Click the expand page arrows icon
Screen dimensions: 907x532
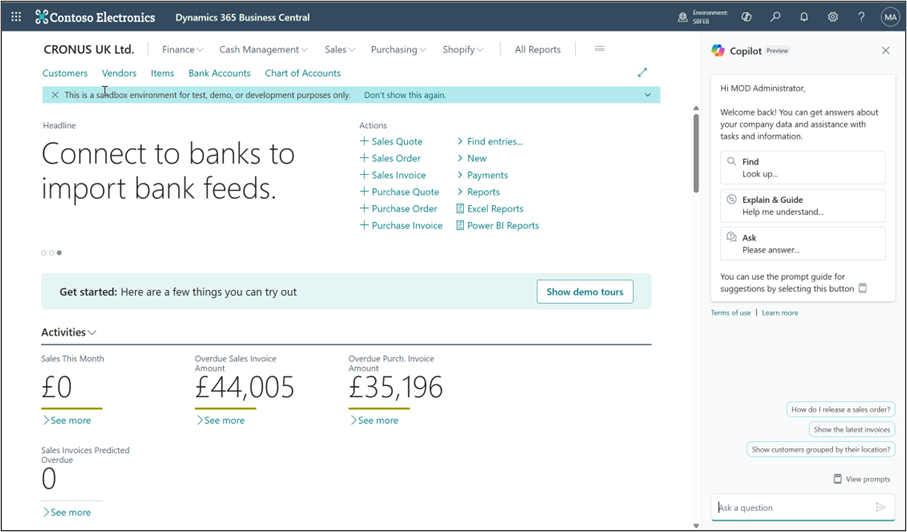pos(642,72)
